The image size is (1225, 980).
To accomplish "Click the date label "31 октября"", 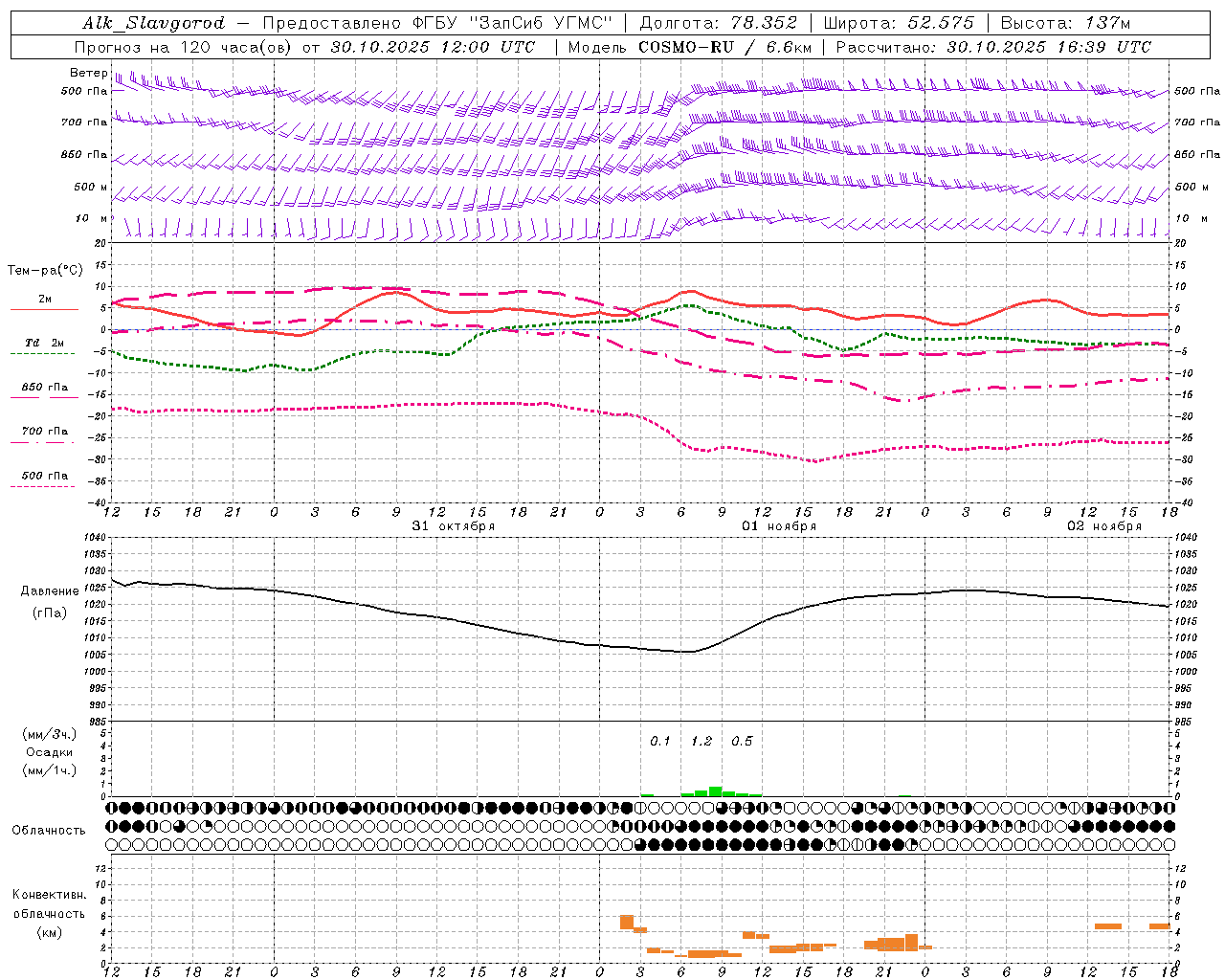I will (454, 526).
